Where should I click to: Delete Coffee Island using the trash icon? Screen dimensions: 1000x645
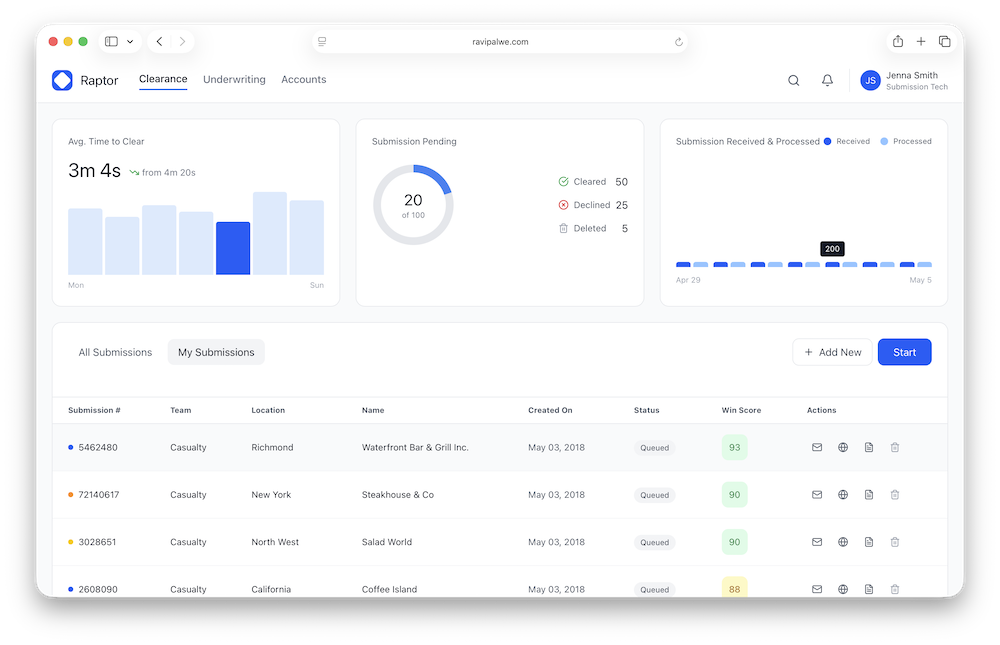[x=895, y=589]
